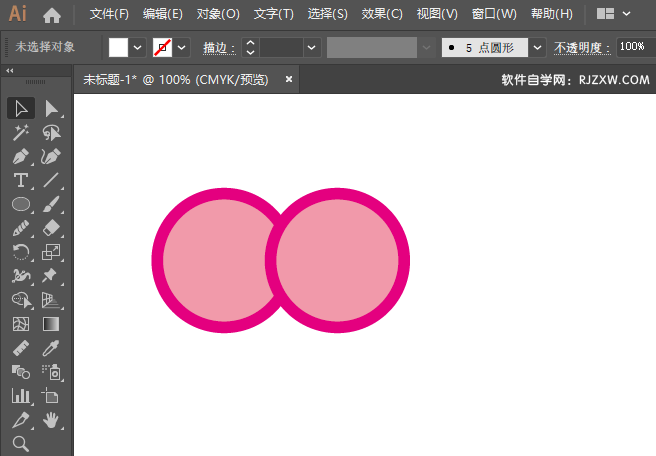Click the stroke none swatch
The image size is (656, 456).
click(162, 47)
